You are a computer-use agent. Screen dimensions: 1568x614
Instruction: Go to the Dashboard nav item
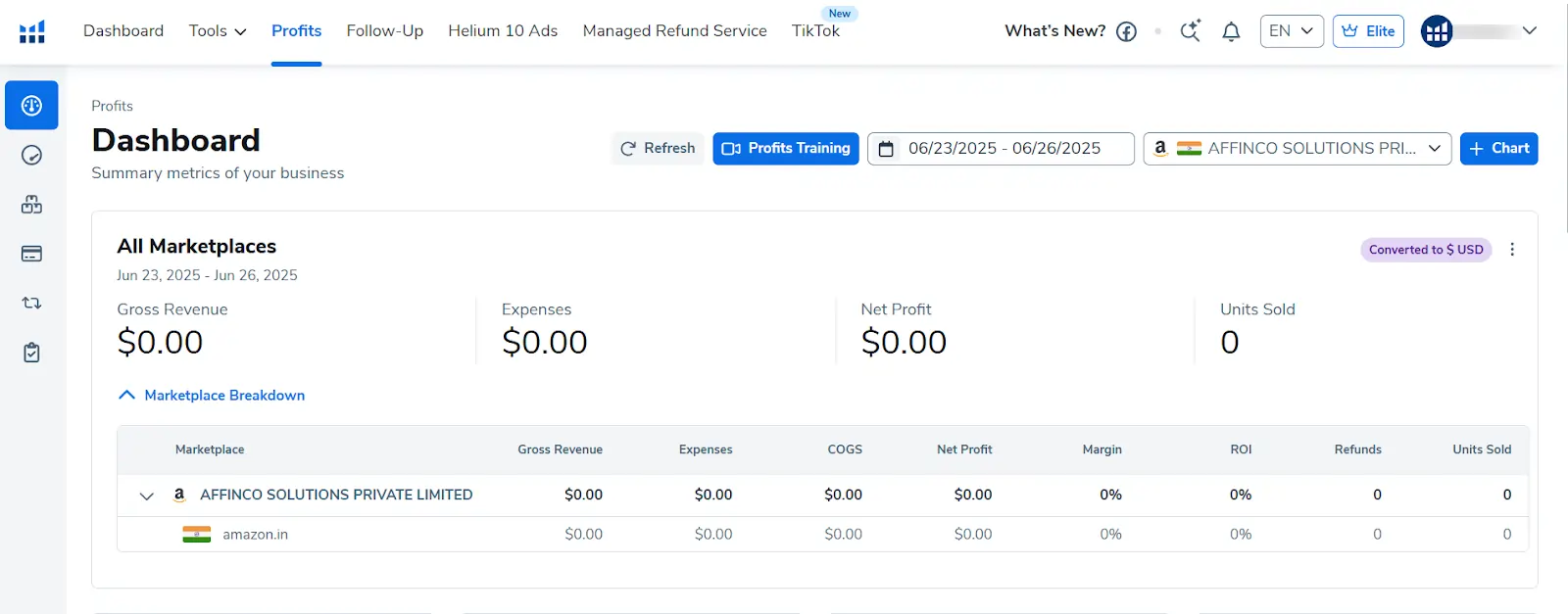point(123,31)
